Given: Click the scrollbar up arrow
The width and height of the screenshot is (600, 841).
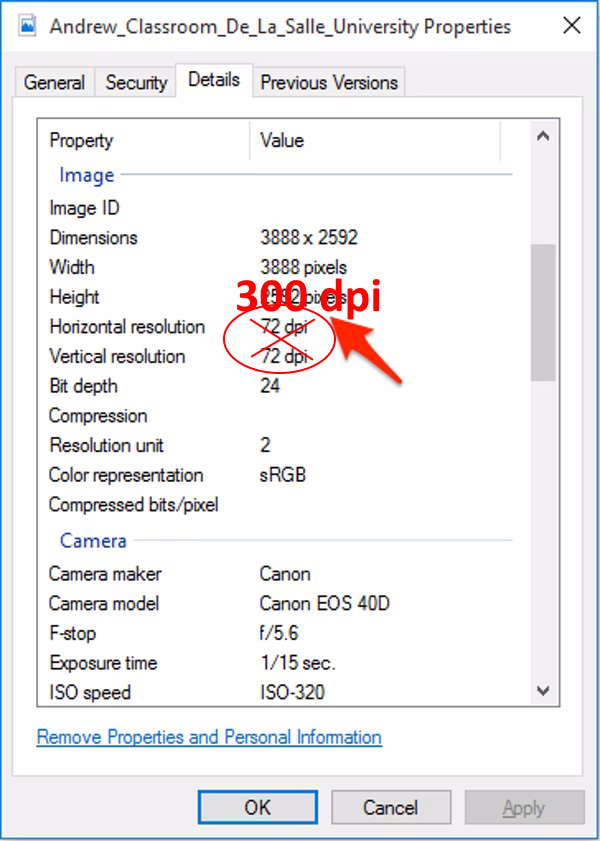Looking at the screenshot, I should click(x=543, y=136).
